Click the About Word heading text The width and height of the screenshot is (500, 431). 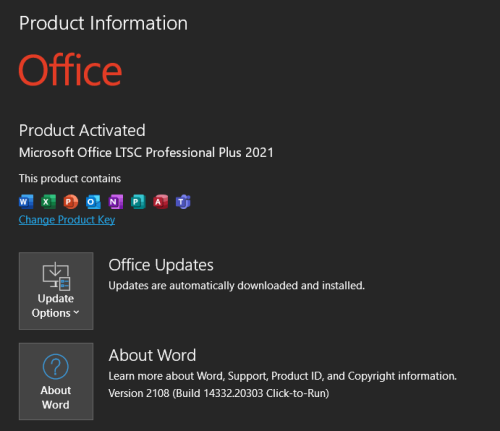pyautogui.click(x=152, y=355)
